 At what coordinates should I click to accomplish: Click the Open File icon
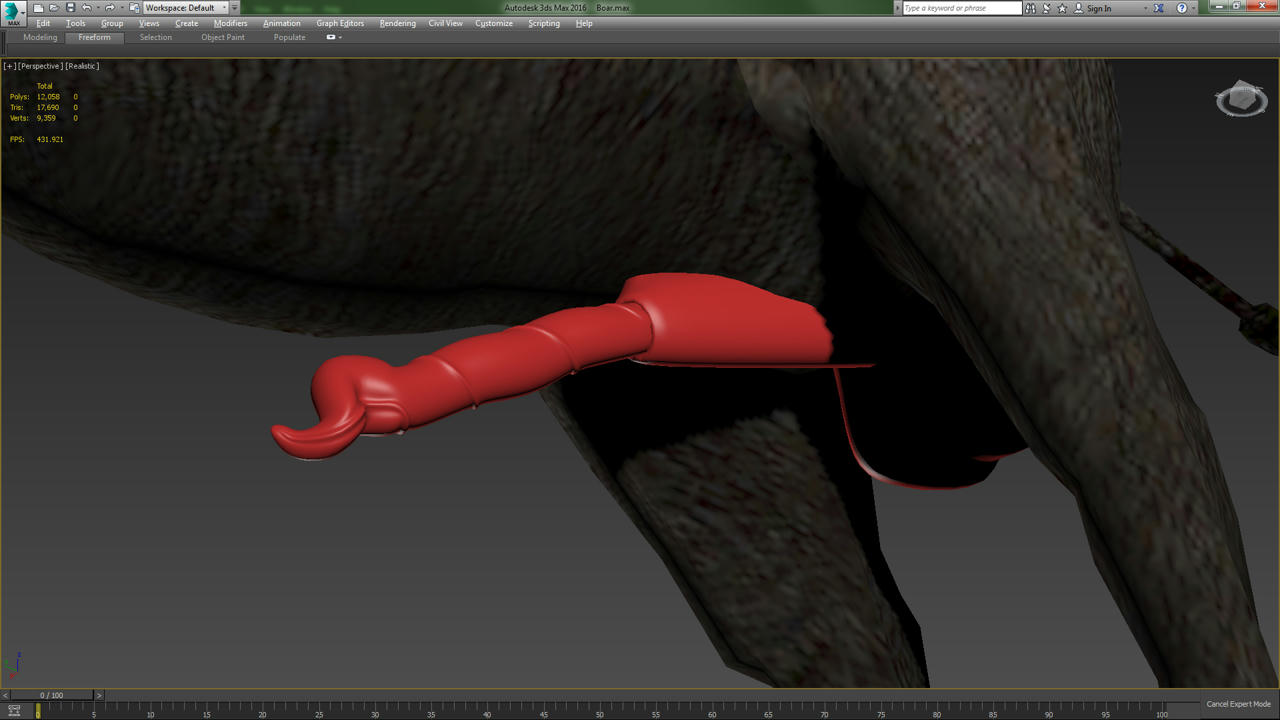(54, 8)
